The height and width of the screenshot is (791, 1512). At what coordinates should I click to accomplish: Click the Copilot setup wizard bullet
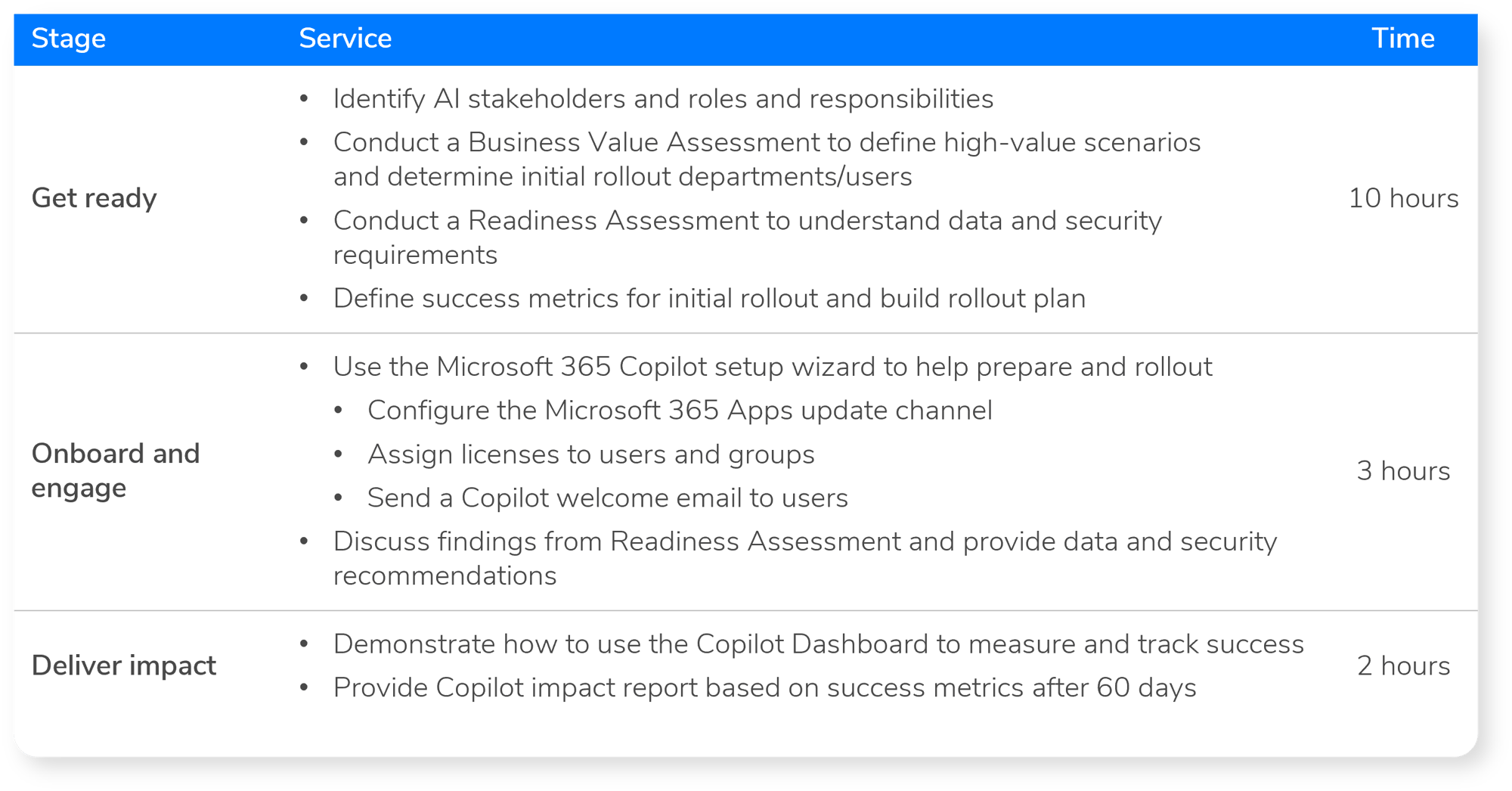773,367
